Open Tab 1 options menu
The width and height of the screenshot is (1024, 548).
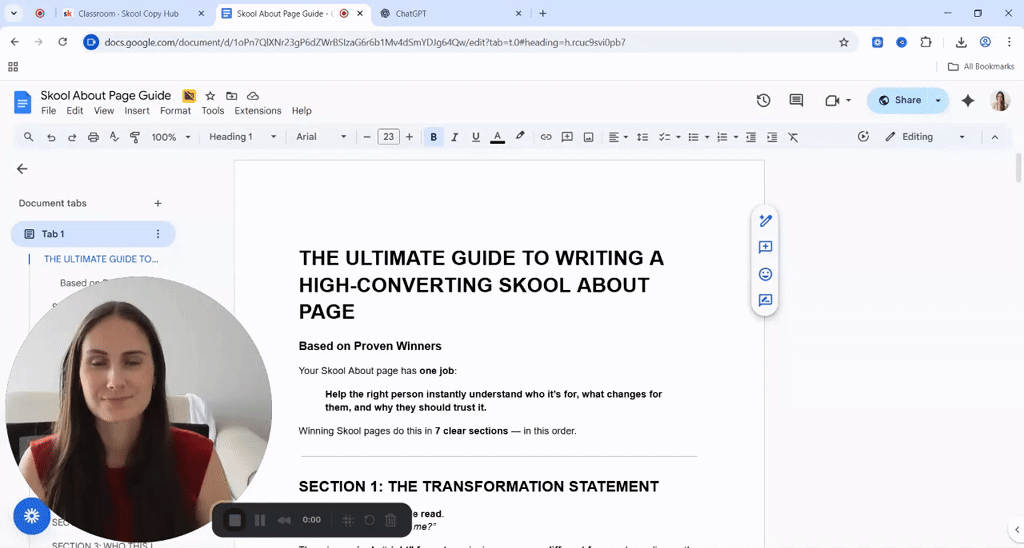157,234
